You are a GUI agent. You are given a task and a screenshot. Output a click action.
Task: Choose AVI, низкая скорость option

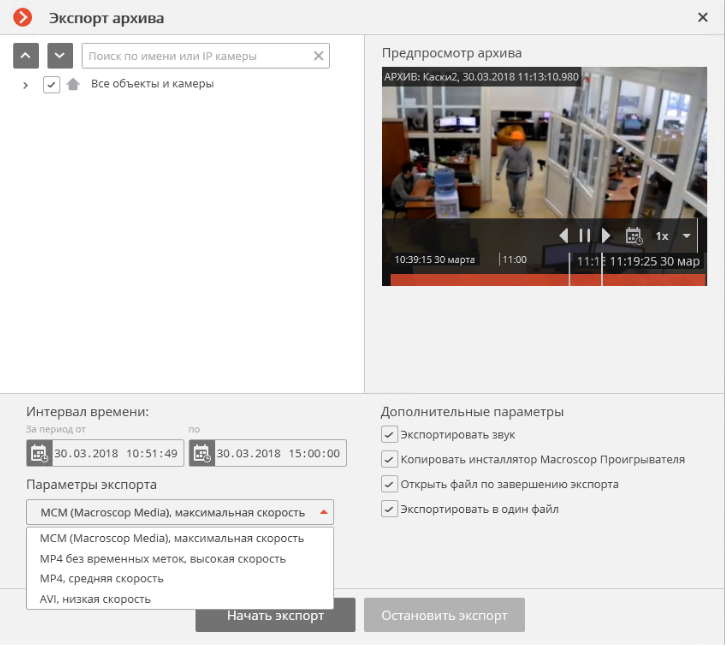pos(95,599)
